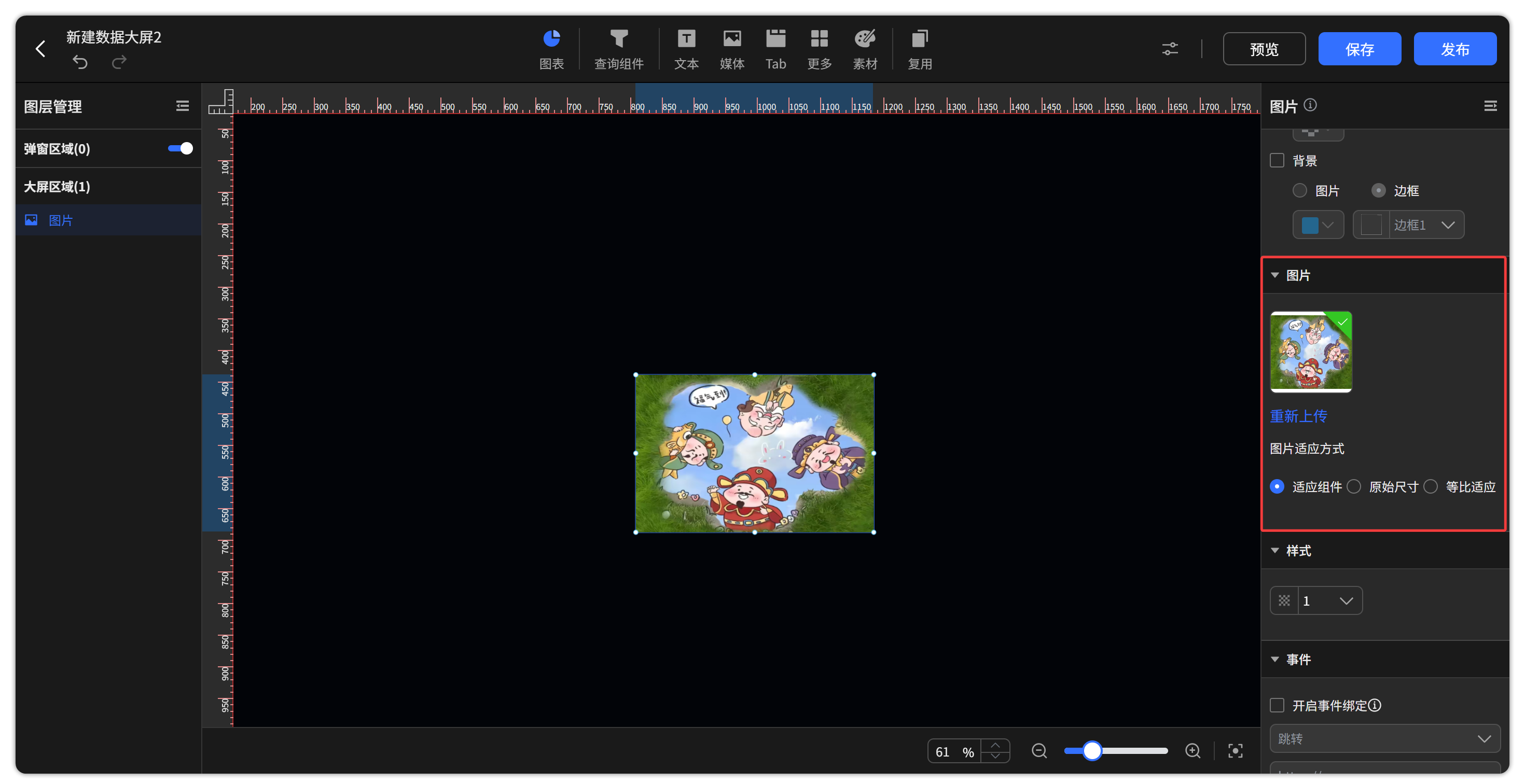Click the 预览 preview button
Image resolution: width=1525 pixels, height=784 pixels.
[x=1264, y=49]
